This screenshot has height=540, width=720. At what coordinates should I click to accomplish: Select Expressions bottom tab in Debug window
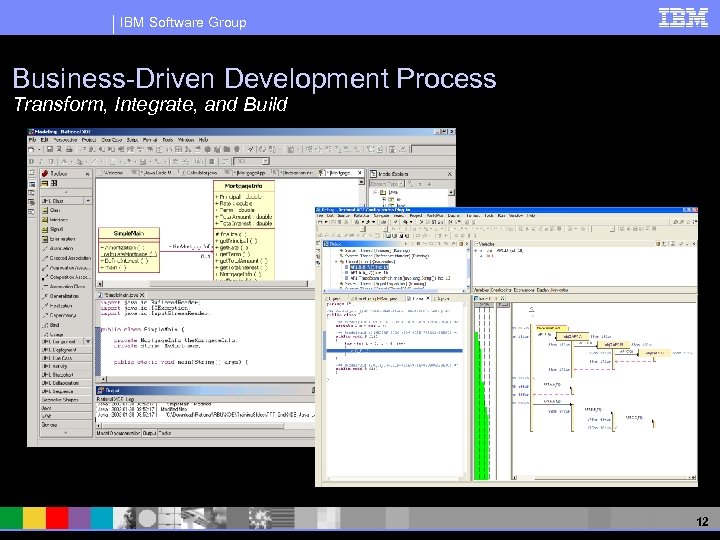point(524,290)
